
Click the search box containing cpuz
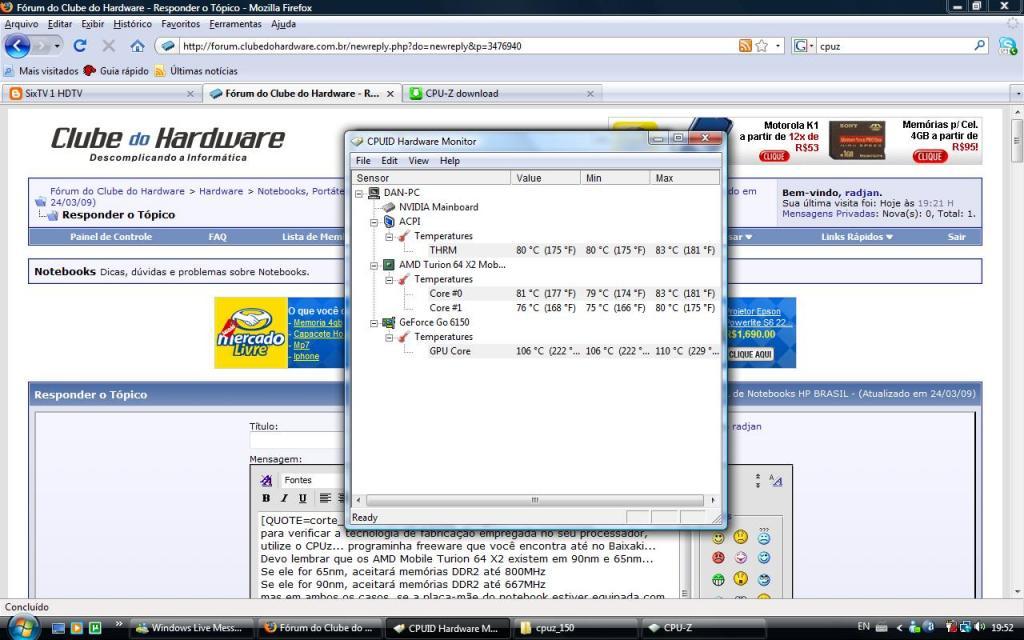click(x=895, y=46)
